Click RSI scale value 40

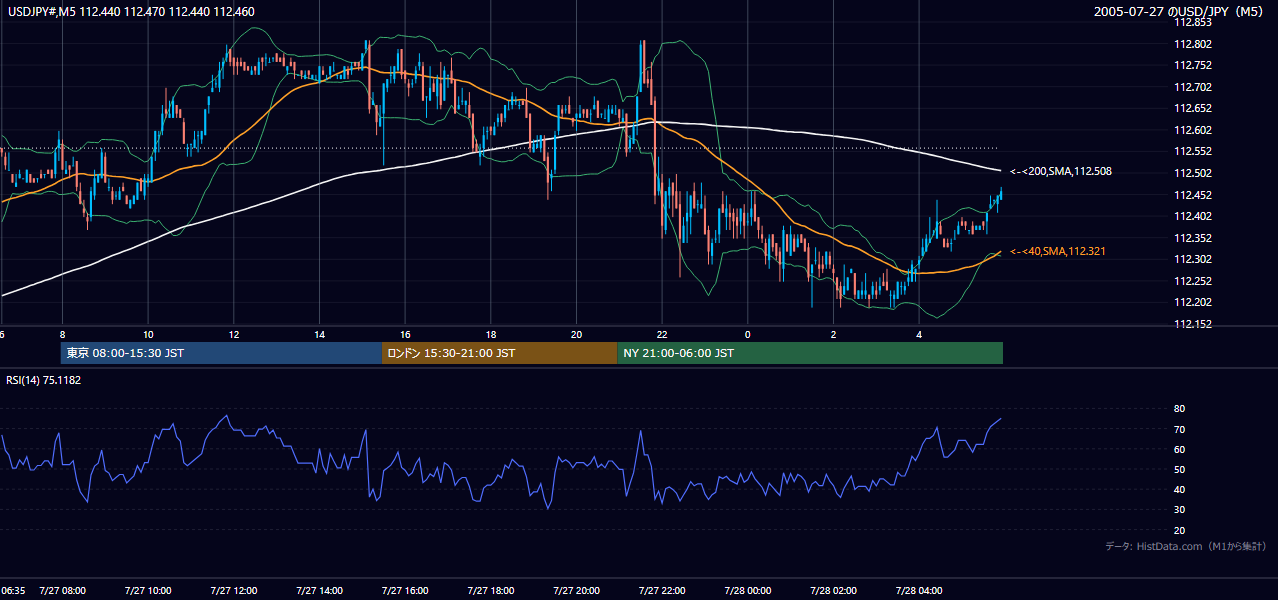pos(1180,489)
